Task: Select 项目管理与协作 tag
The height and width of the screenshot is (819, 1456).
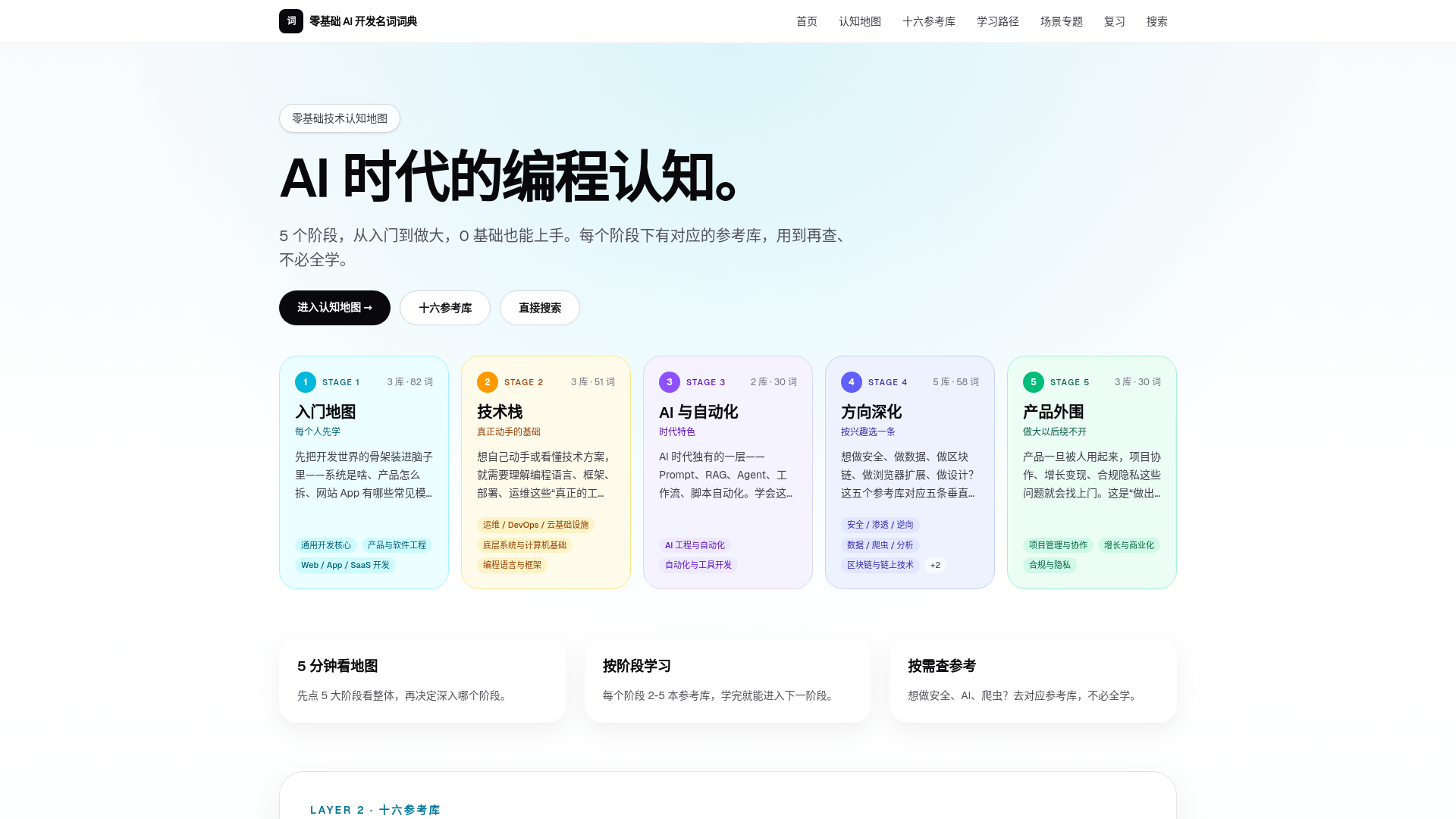Action: tap(1058, 545)
